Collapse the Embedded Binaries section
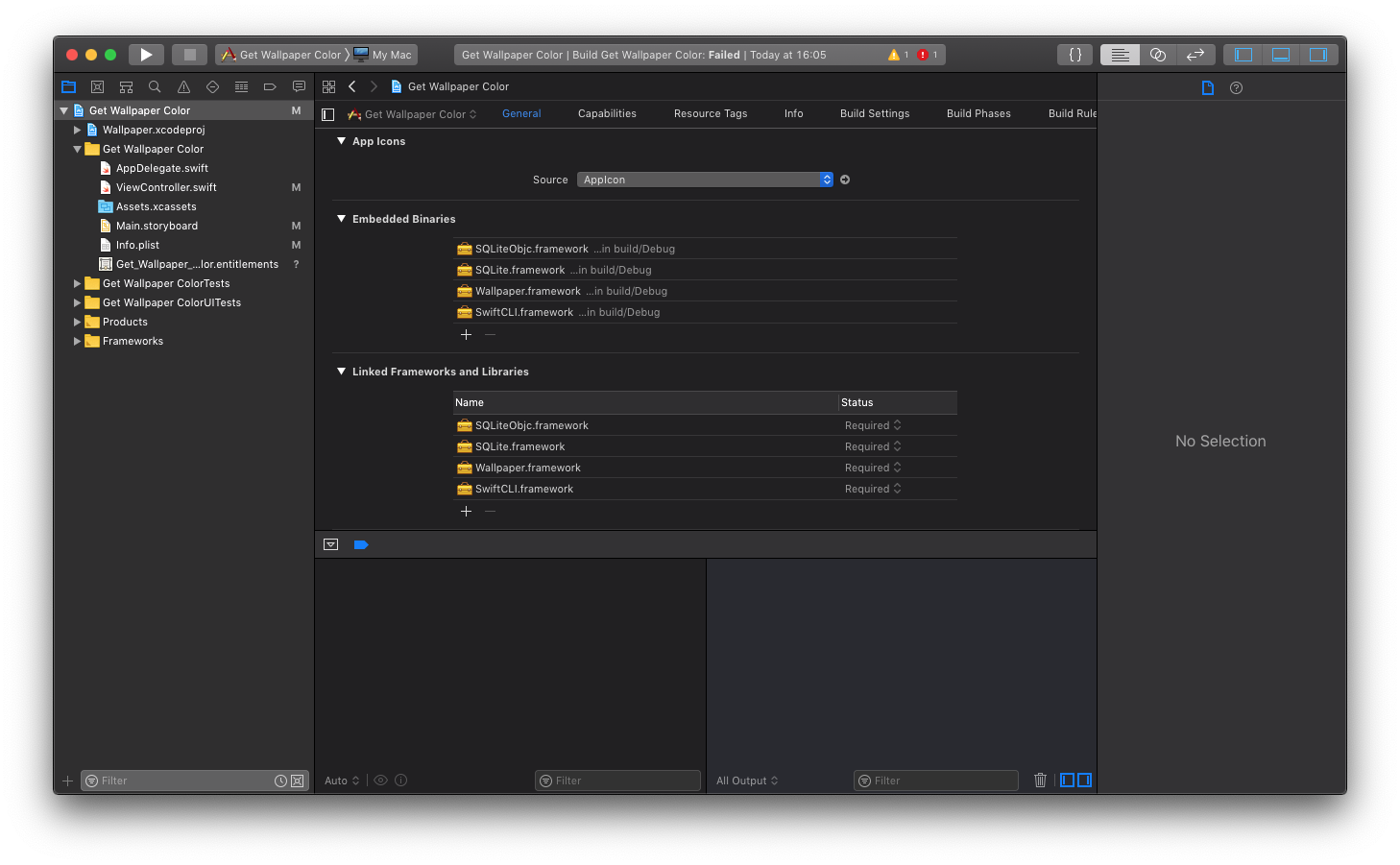1400x865 pixels. tap(341, 219)
